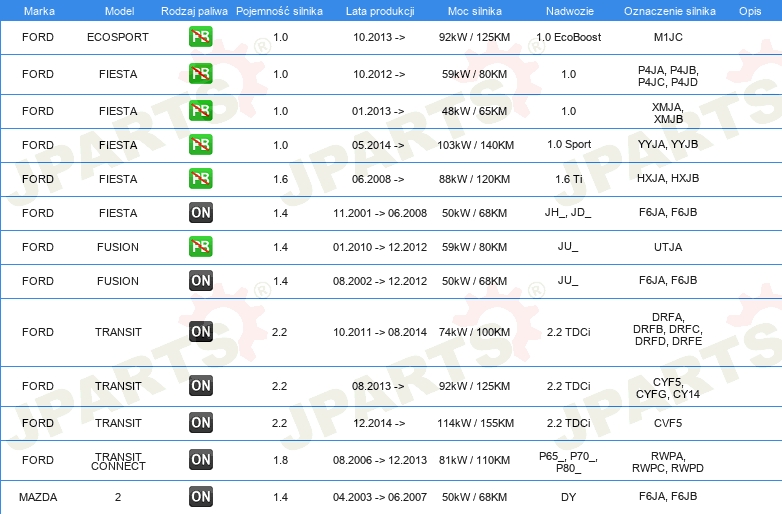This screenshot has height=514, width=782.
Task: Click the DY body cell
Action: coord(569,497)
